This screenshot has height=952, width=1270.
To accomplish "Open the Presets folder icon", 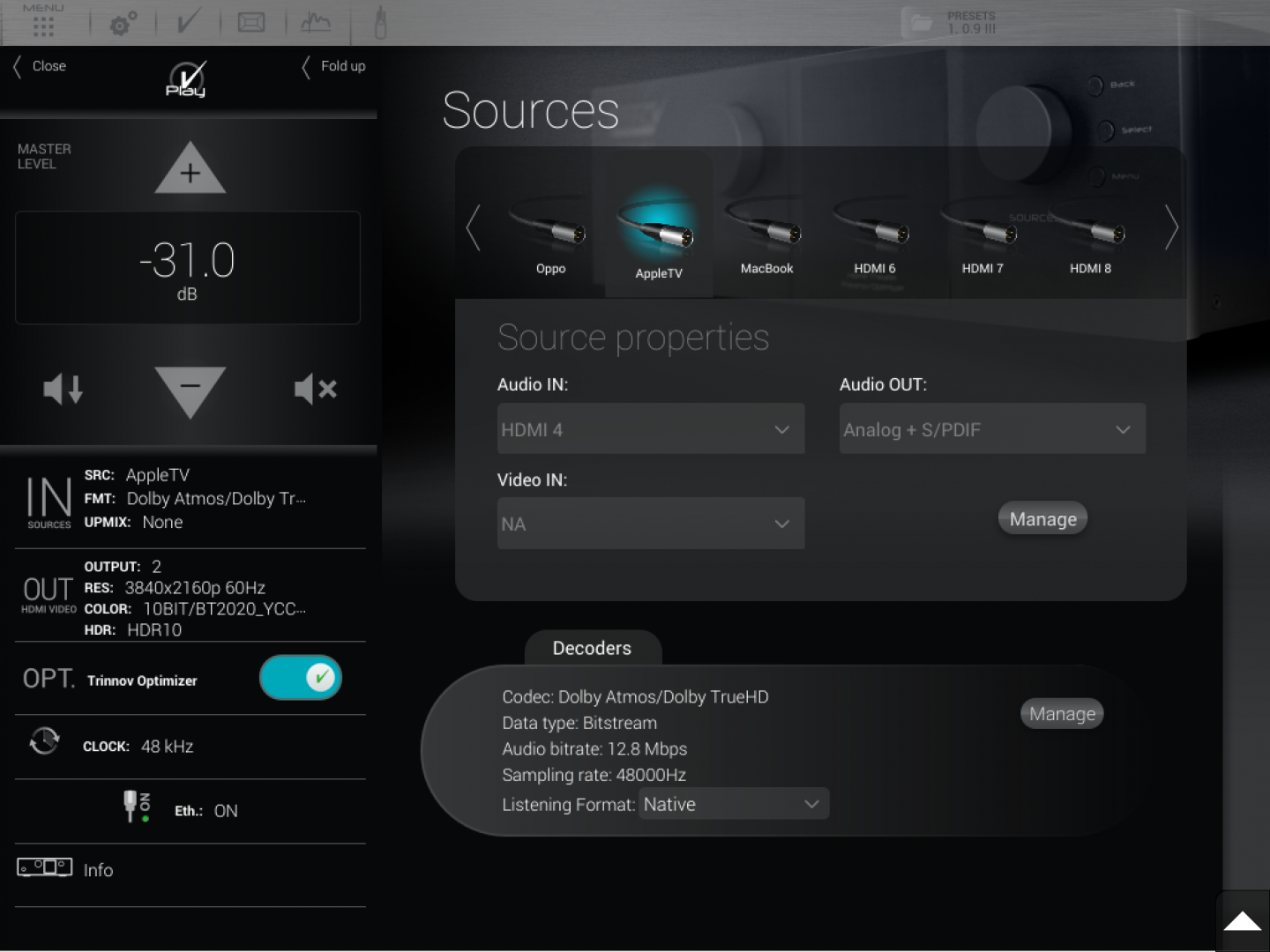I will (922, 22).
